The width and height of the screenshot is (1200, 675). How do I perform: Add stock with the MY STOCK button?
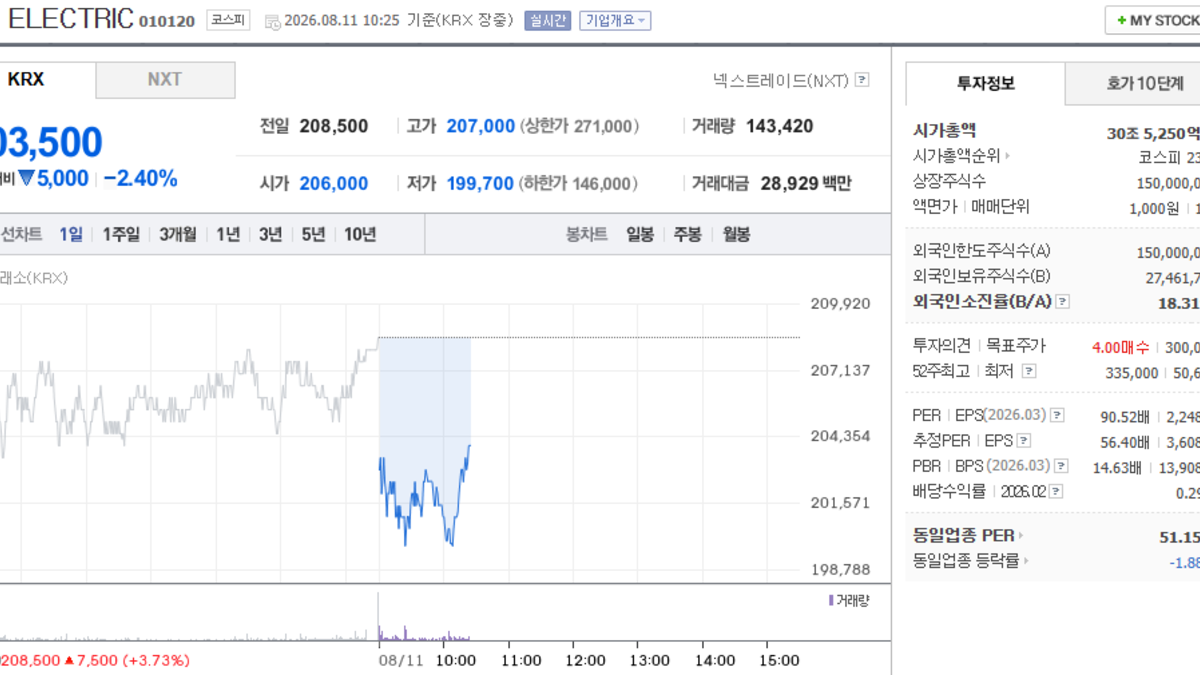pyautogui.click(x=1153, y=21)
